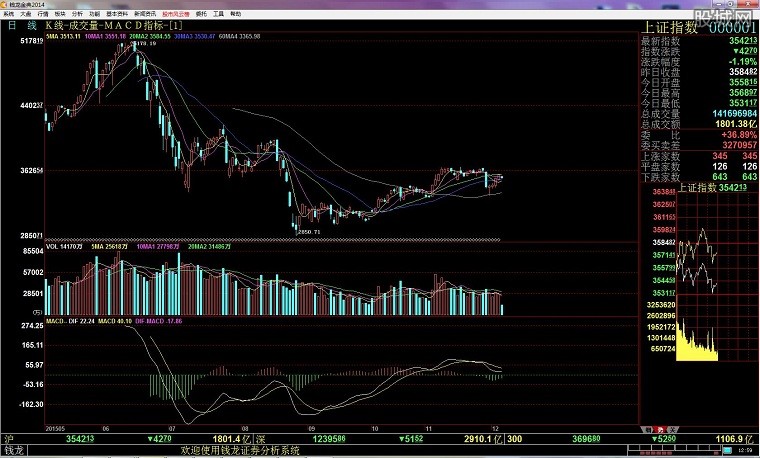Open the 帮助 menu
The height and width of the screenshot is (458, 760).
click(x=235, y=15)
